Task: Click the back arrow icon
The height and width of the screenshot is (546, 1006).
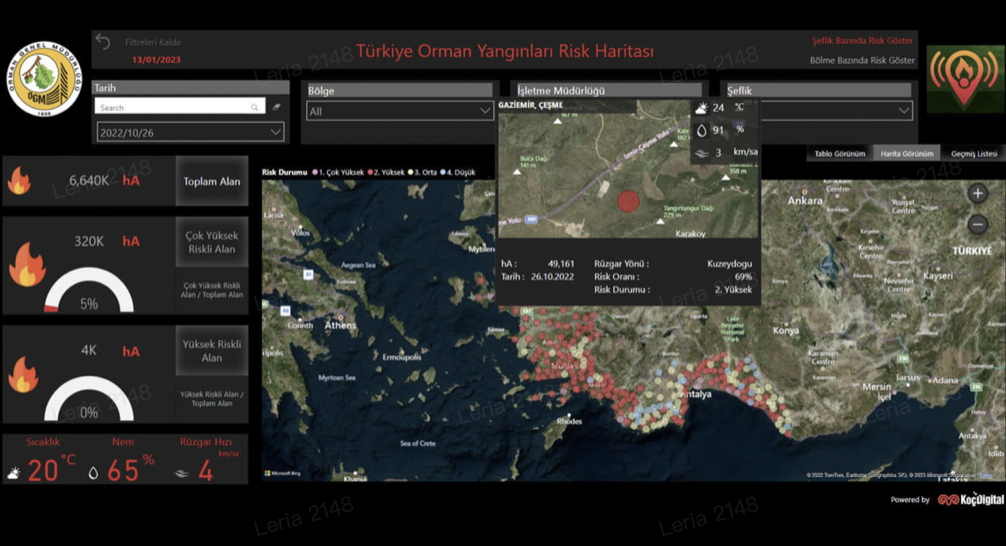Action: (x=103, y=42)
